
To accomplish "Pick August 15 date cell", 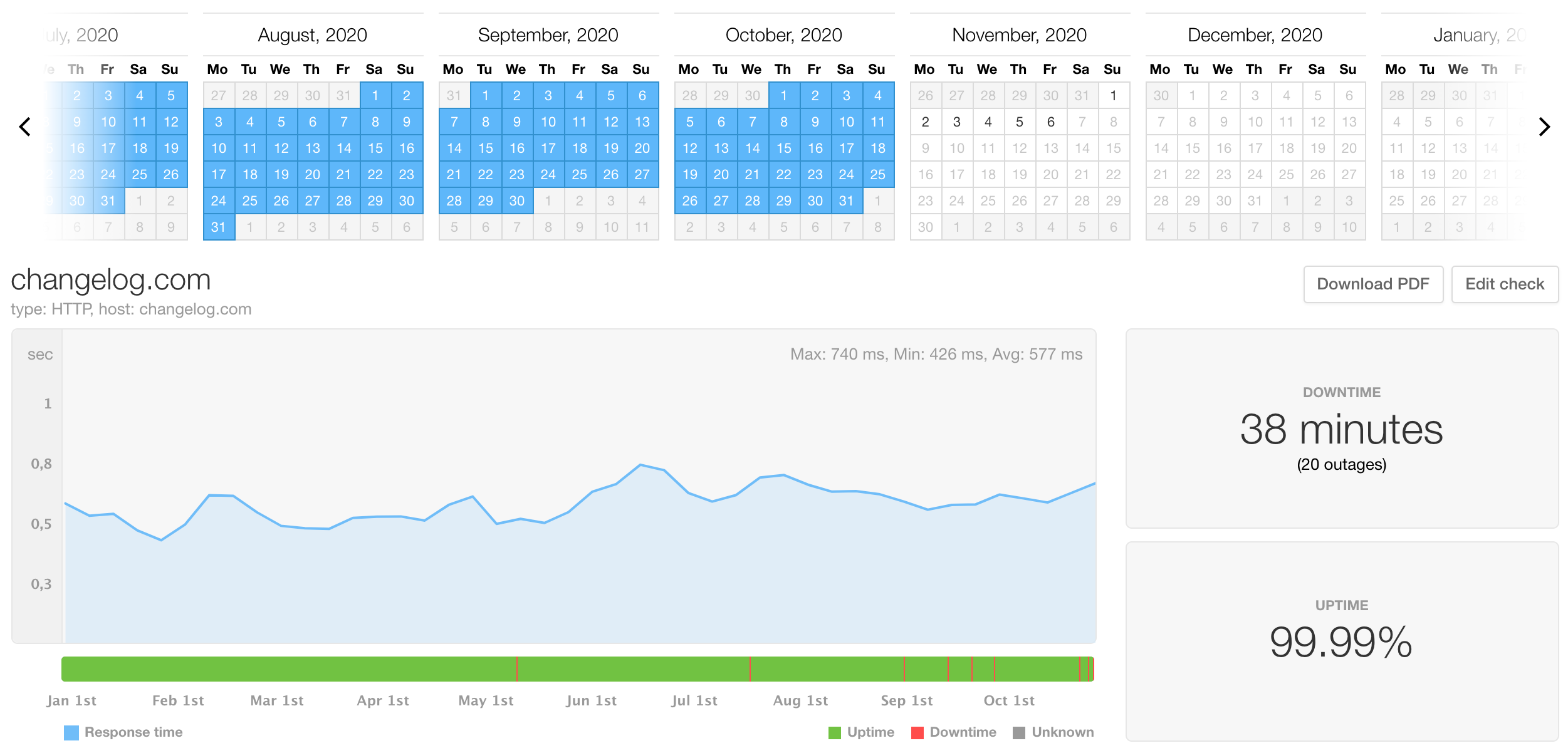I will 375,148.
